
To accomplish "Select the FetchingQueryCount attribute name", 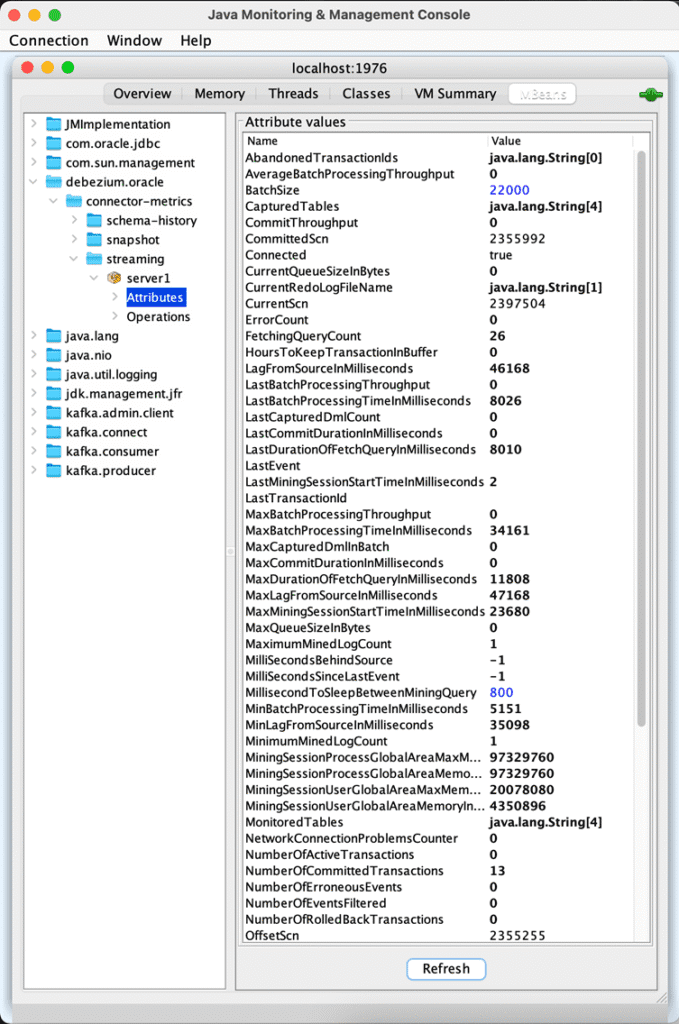I will 303,336.
